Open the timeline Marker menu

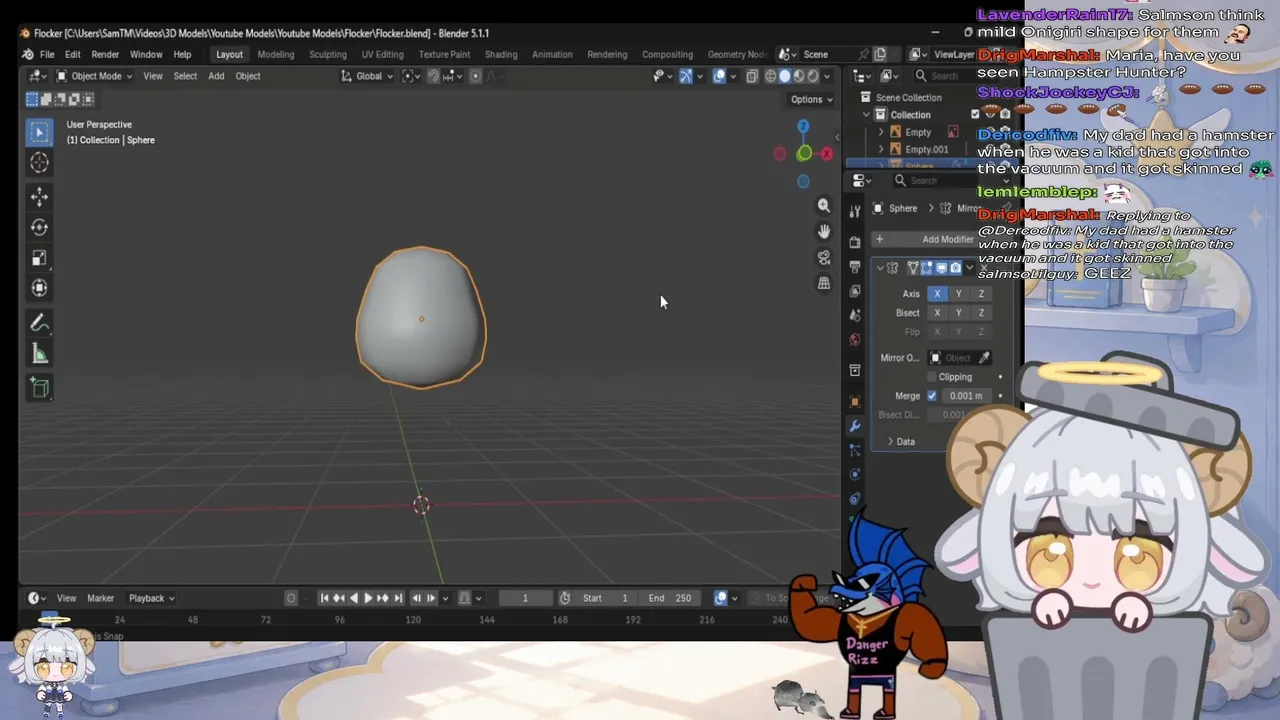pos(101,598)
